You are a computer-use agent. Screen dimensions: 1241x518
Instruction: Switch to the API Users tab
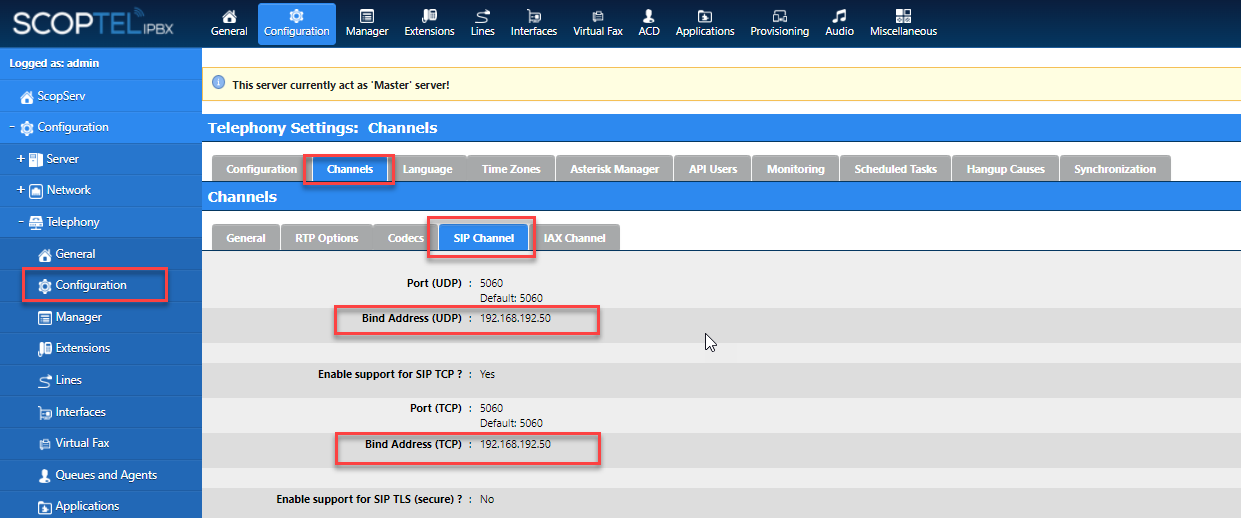coord(713,169)
